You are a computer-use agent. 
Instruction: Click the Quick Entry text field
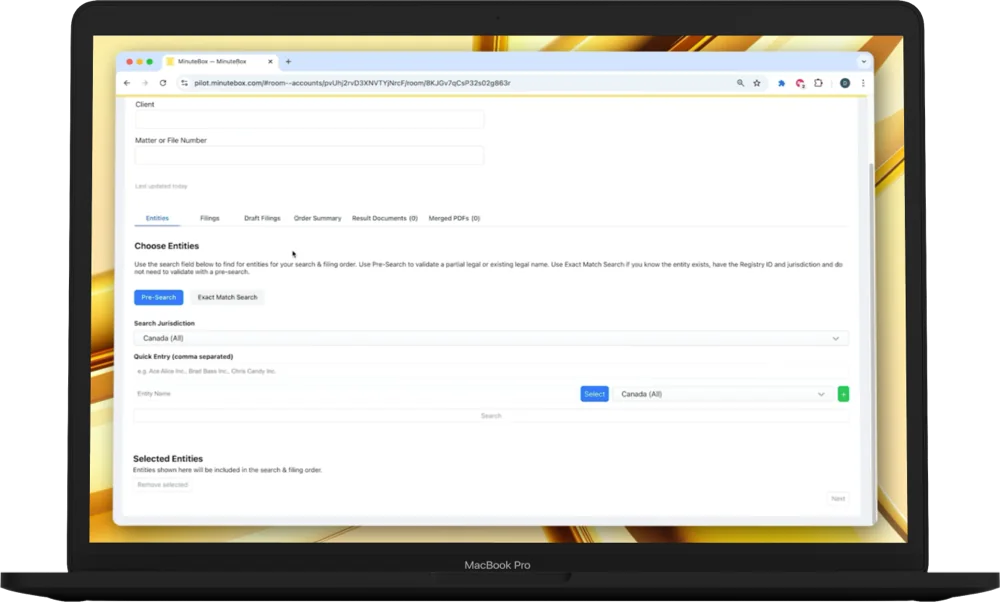tap(490, 371)
